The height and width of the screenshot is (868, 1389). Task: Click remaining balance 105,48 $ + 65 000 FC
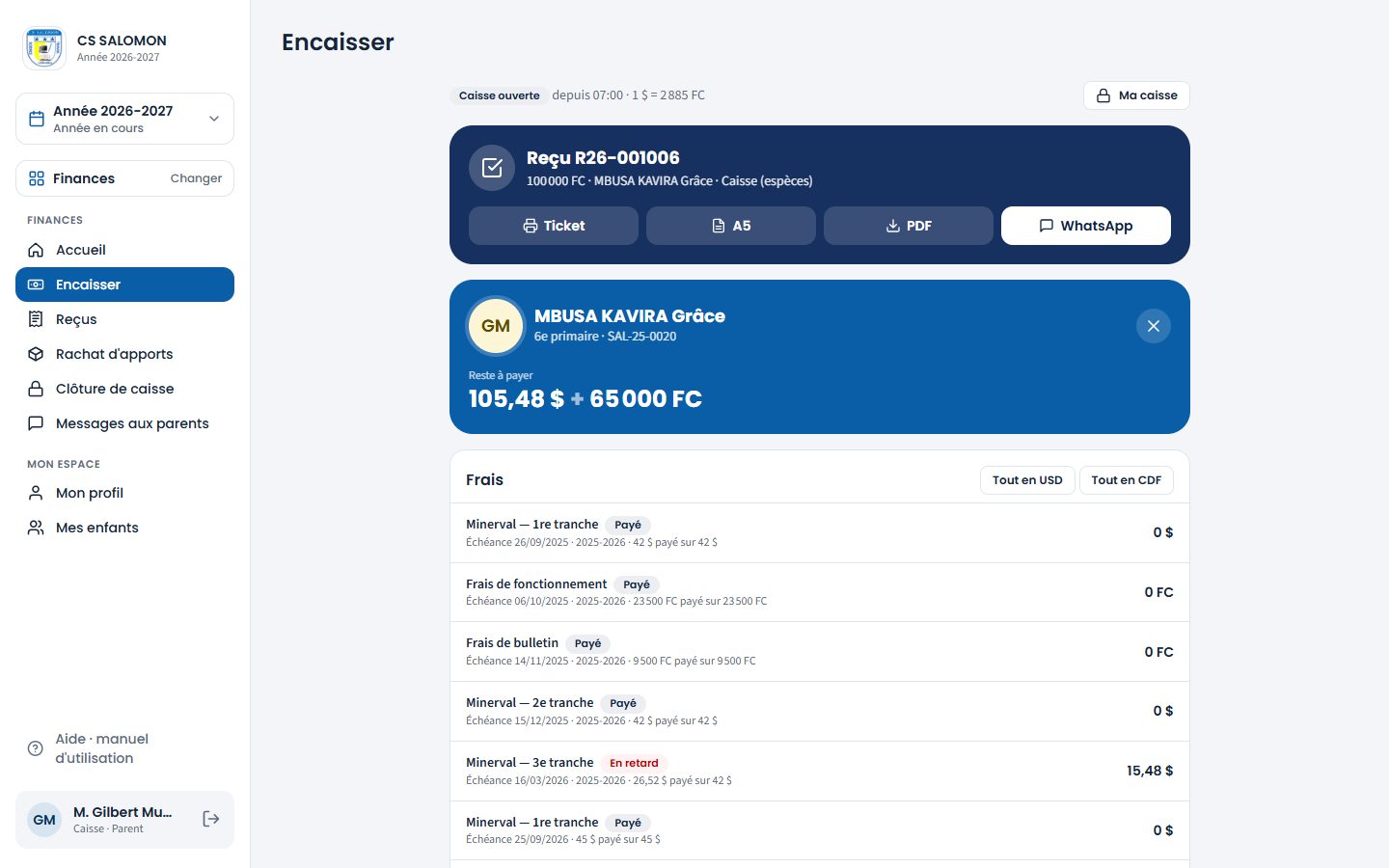click(586, 398)
